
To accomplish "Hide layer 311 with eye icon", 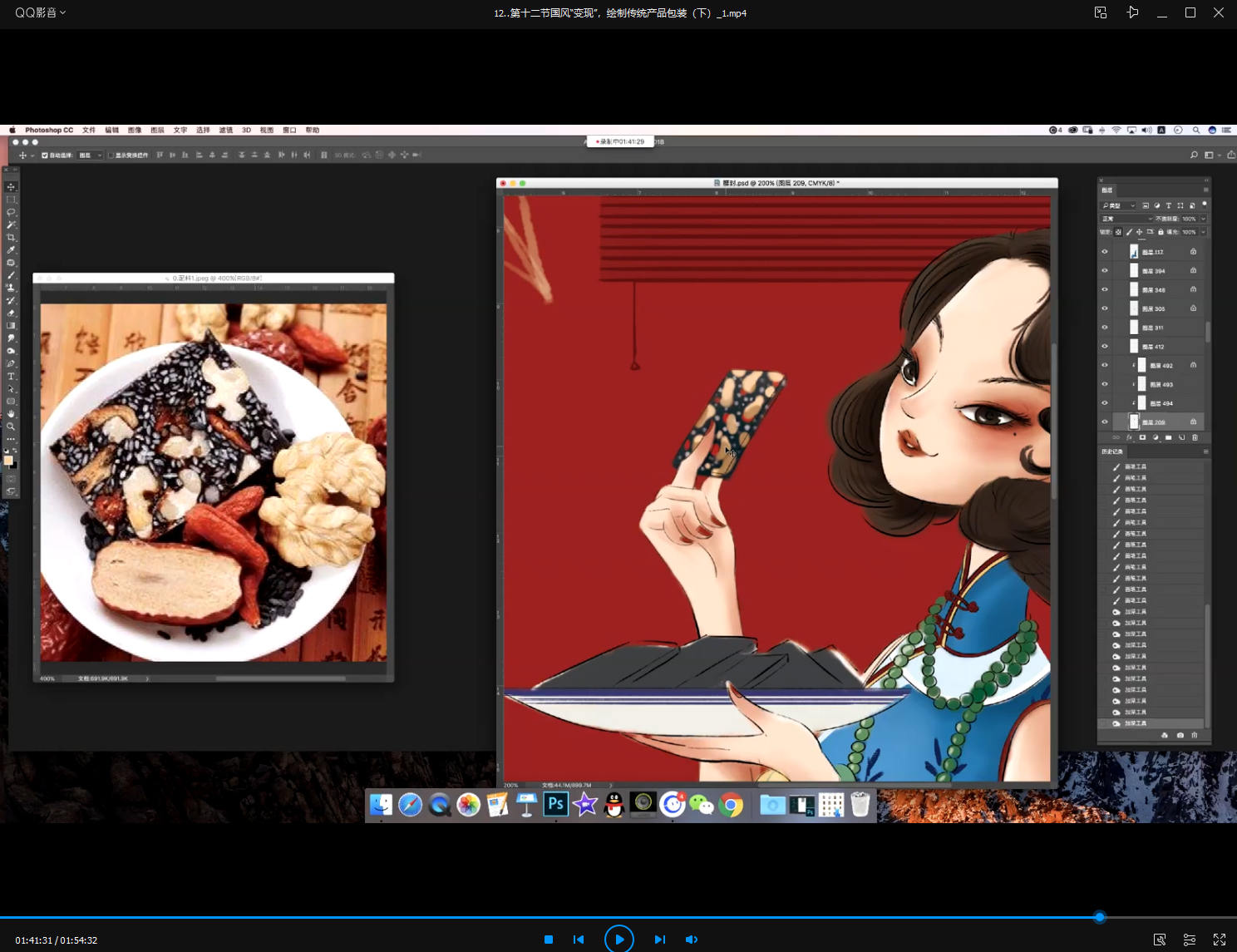I will (1105, 328).
